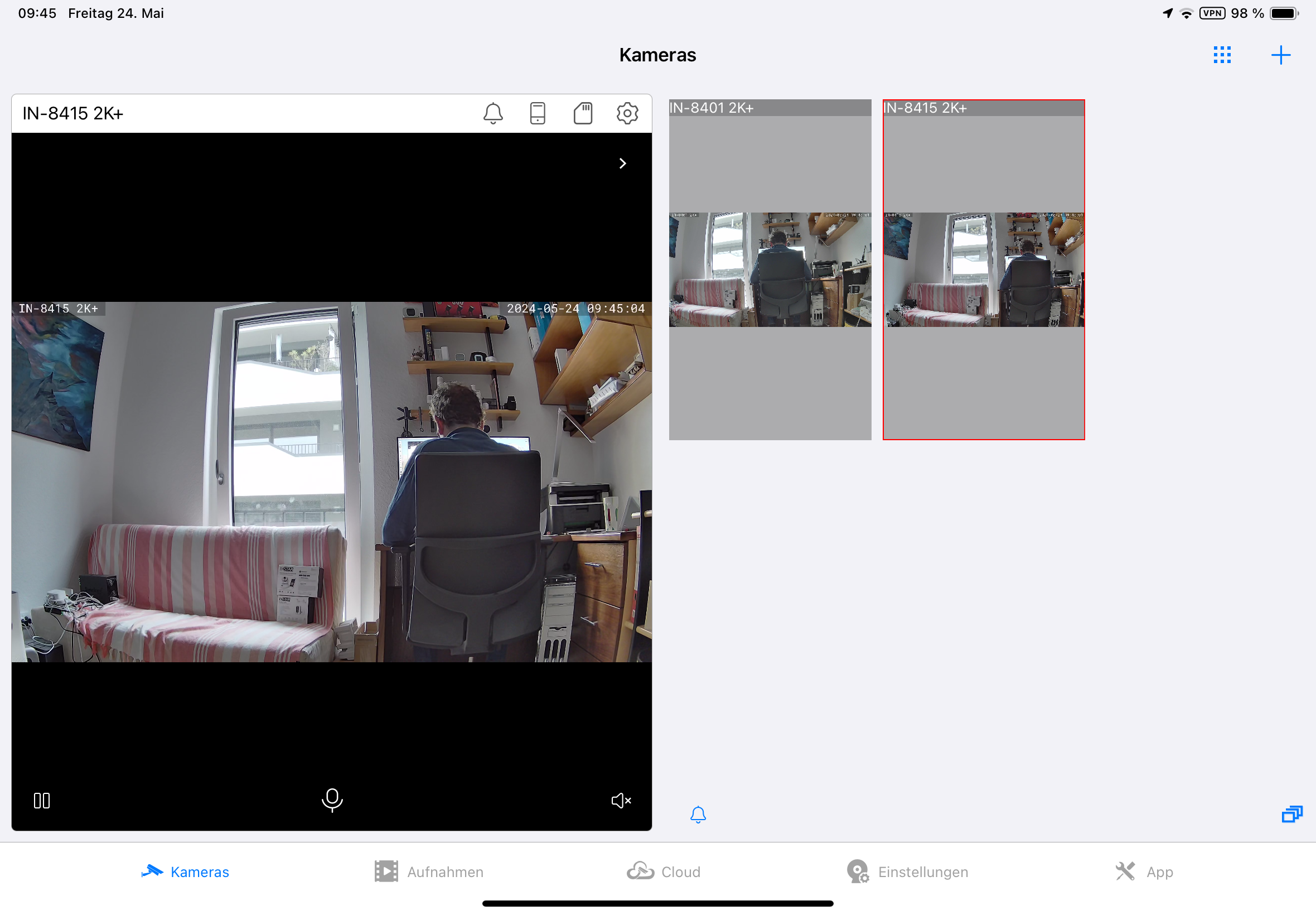Open the grid layout icon at top
Image resolution: width=1316 pixels, height=915 pixels.
1221,55
